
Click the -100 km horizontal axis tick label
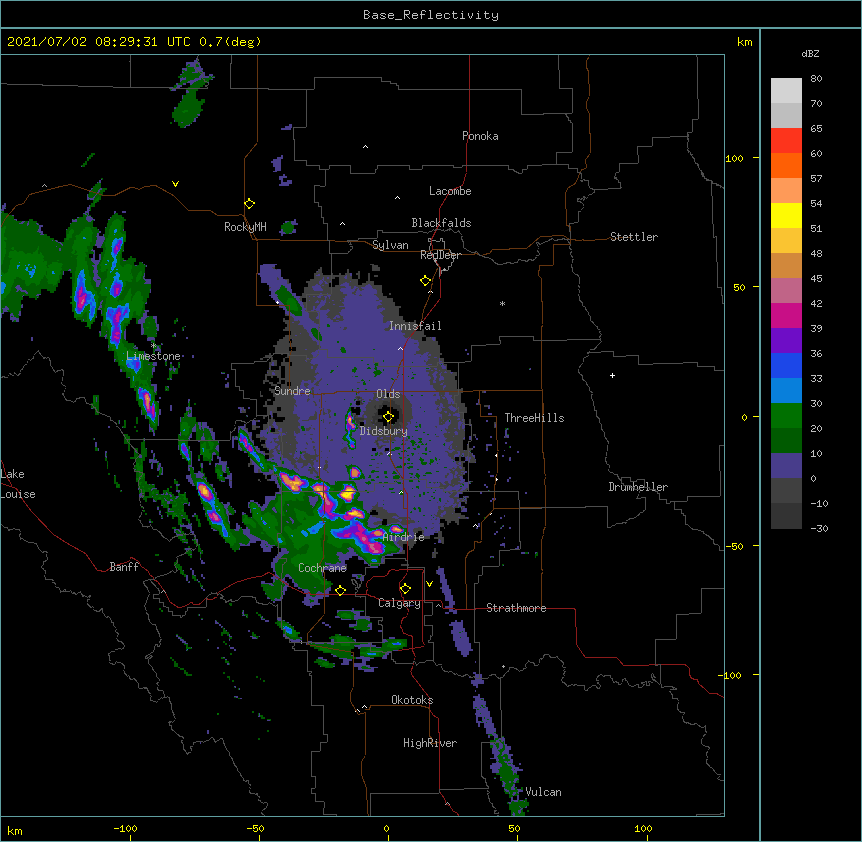pos(125,828)
